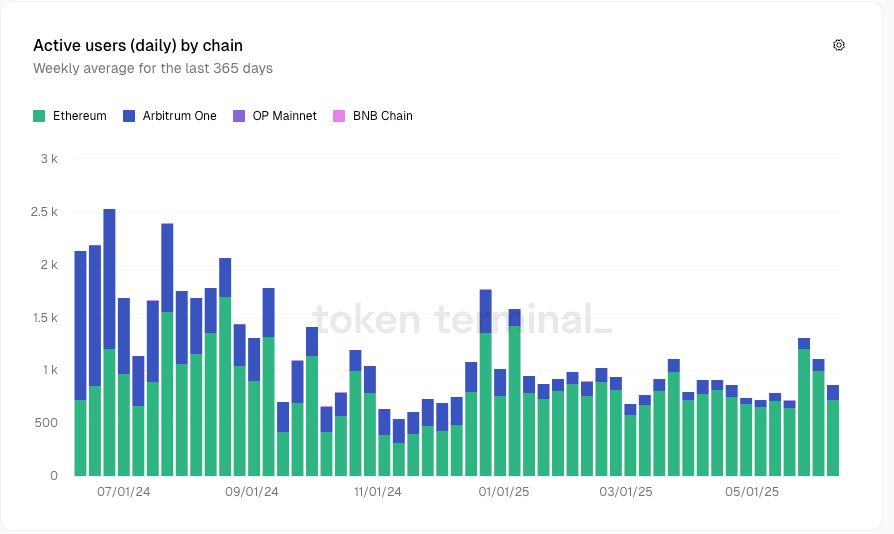This screenshot has height=534, width=894.
Task: Click the 3 k y-axis label
Action: 48,159
